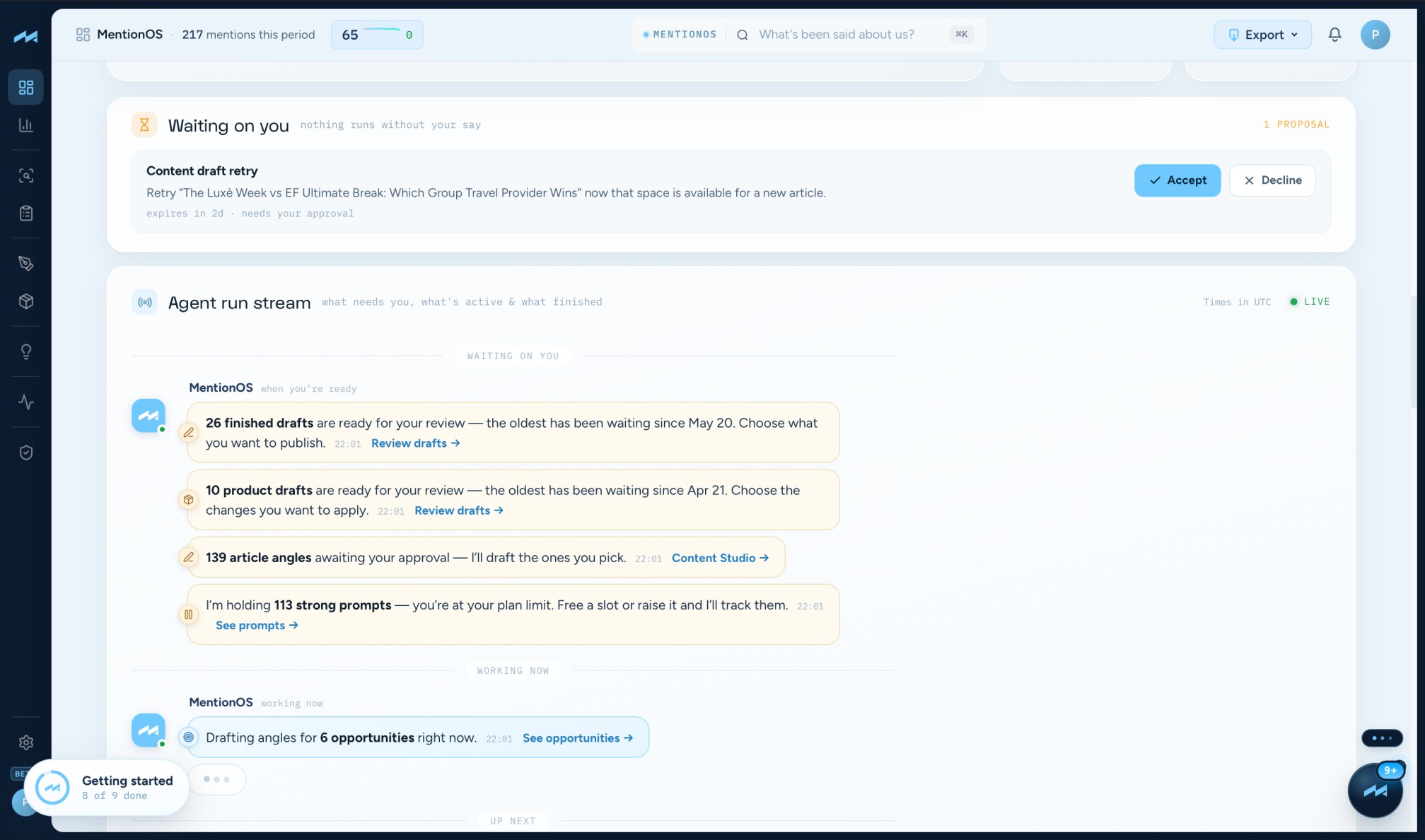The width and height of the screenshot is (1425, 840).
Task: Open the dashboard grid icon in sidebar
Action: click(26, 88)
